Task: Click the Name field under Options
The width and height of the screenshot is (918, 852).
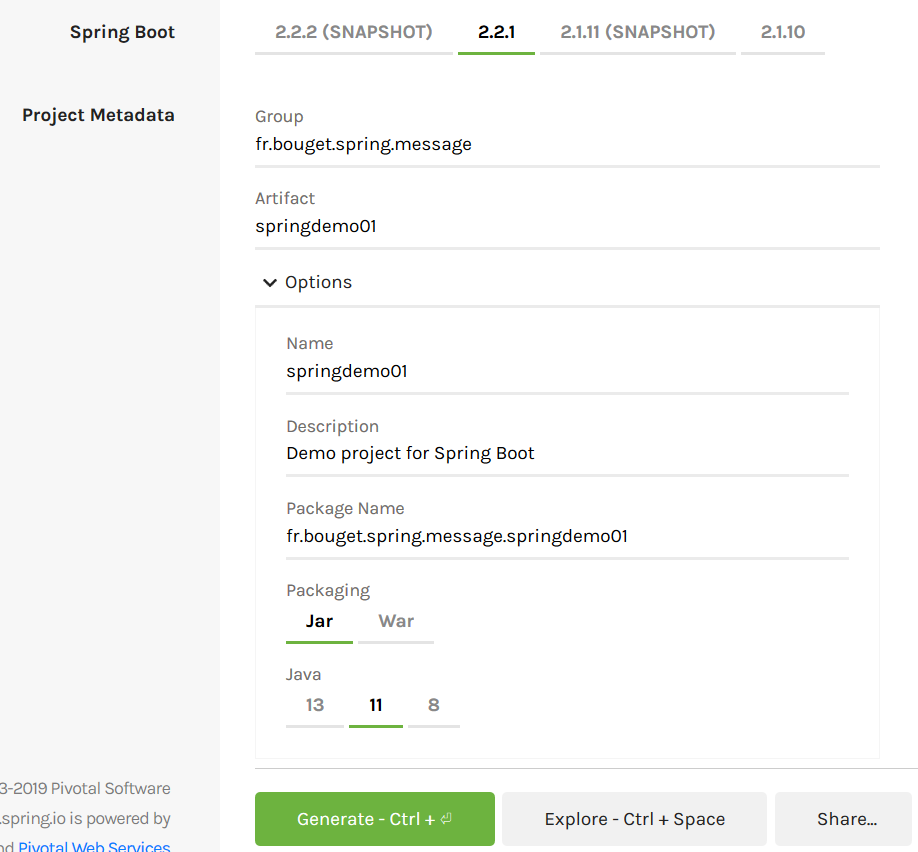Action: (566, 372)
